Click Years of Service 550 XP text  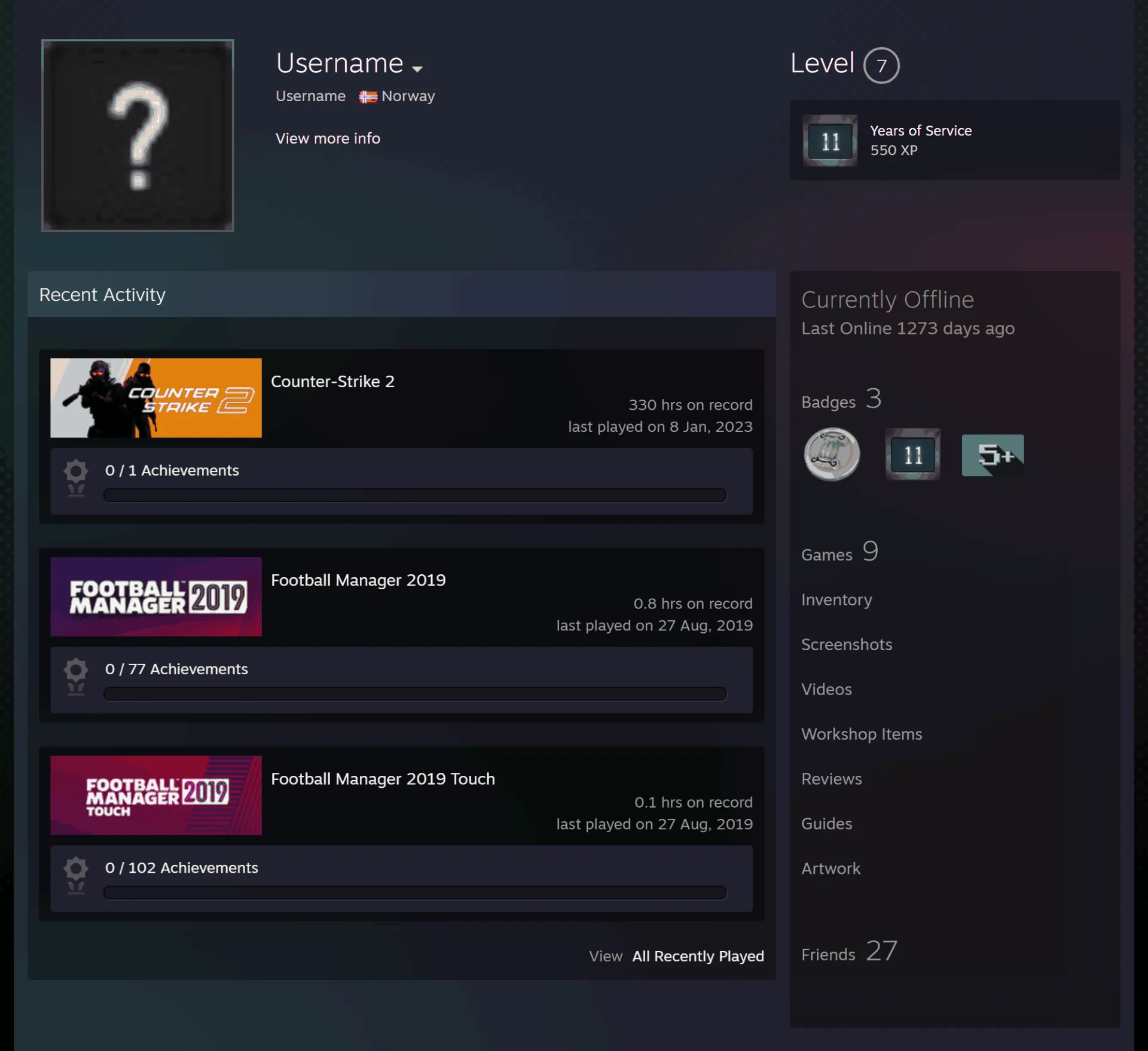pyautogui.click(x=920, y=140)
